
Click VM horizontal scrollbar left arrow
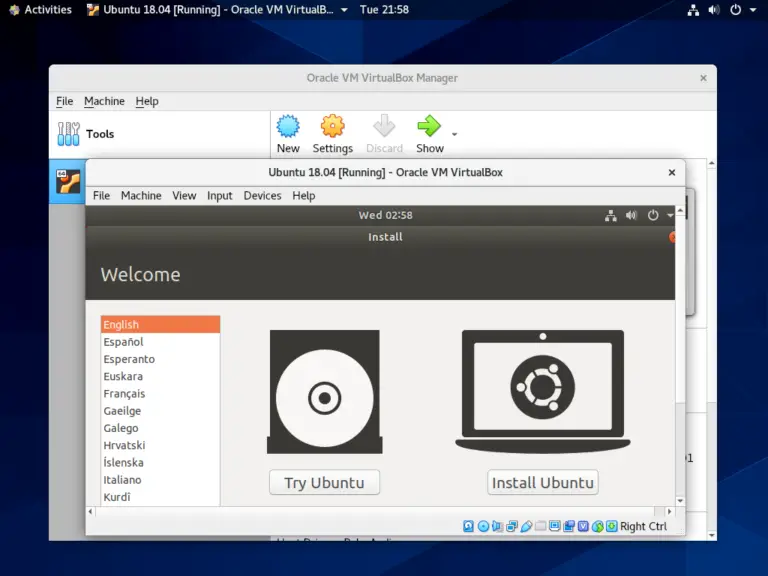(x=90, y=511)
